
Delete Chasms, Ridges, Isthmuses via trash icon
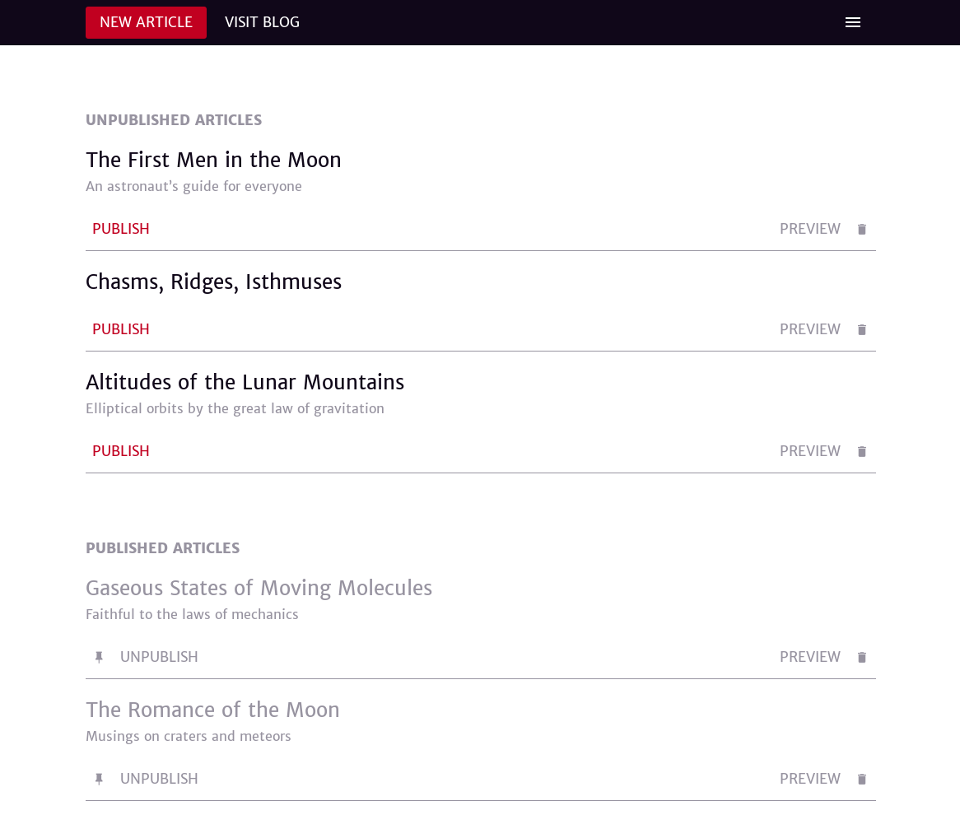pyautogui.click(x=861, y=329)
